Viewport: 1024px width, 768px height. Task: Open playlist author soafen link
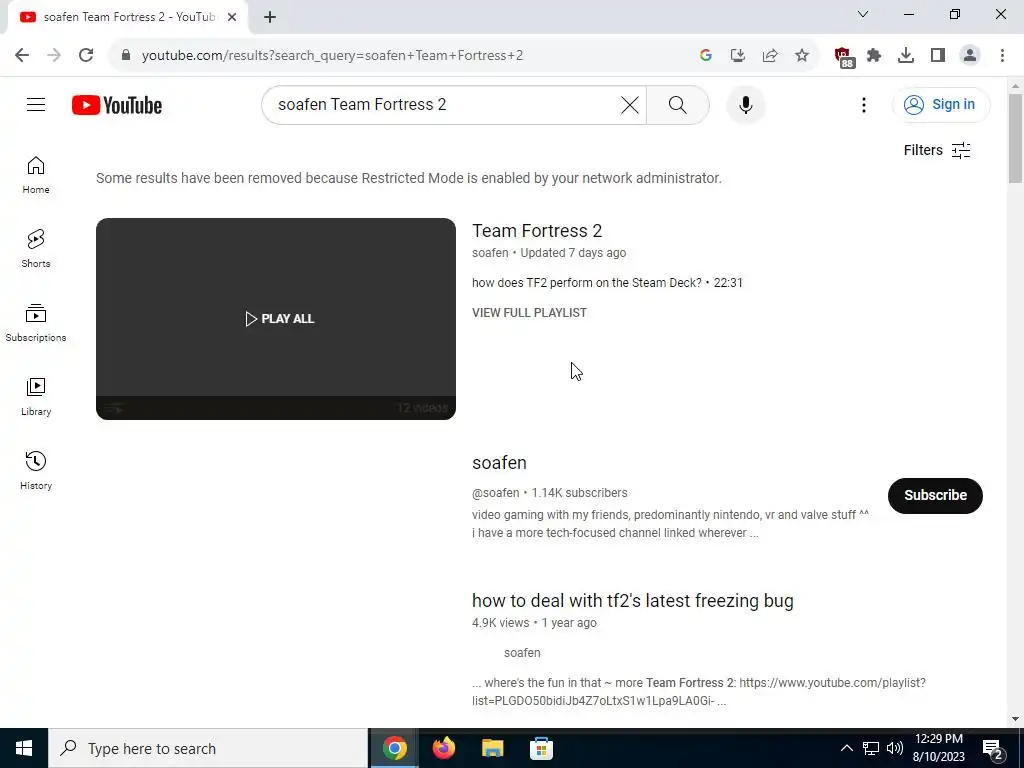coord(490,253)
